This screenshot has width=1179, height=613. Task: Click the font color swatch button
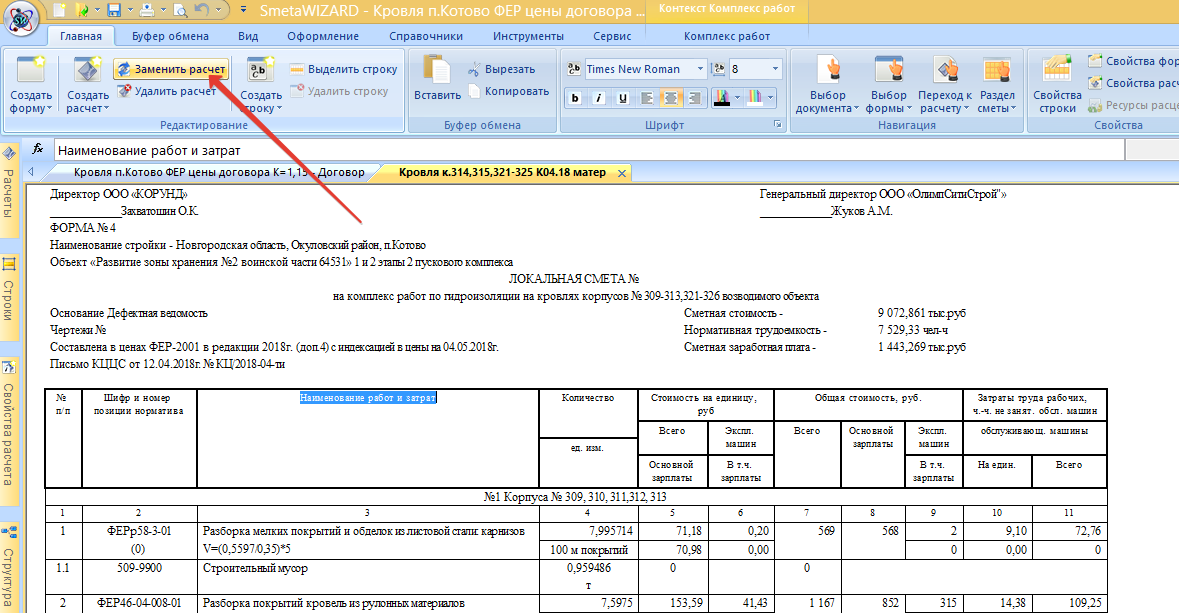pos(722,98)
